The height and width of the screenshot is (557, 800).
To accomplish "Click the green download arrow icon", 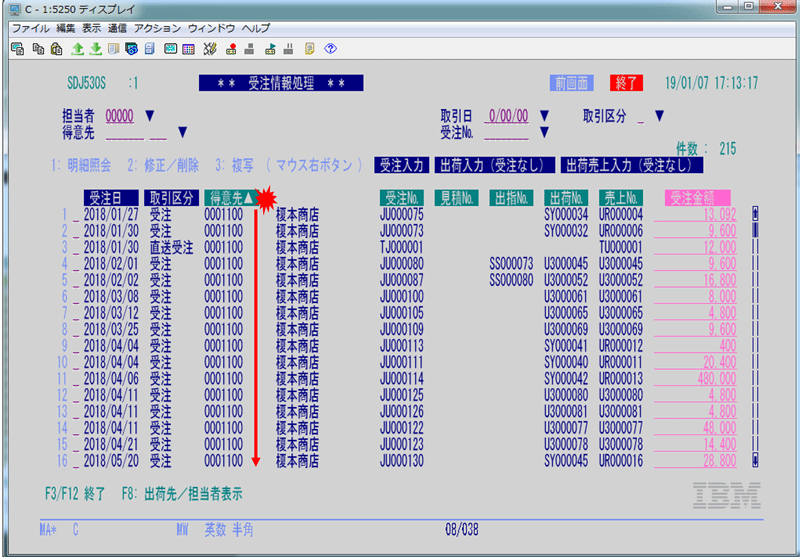I will coord(95,47).
